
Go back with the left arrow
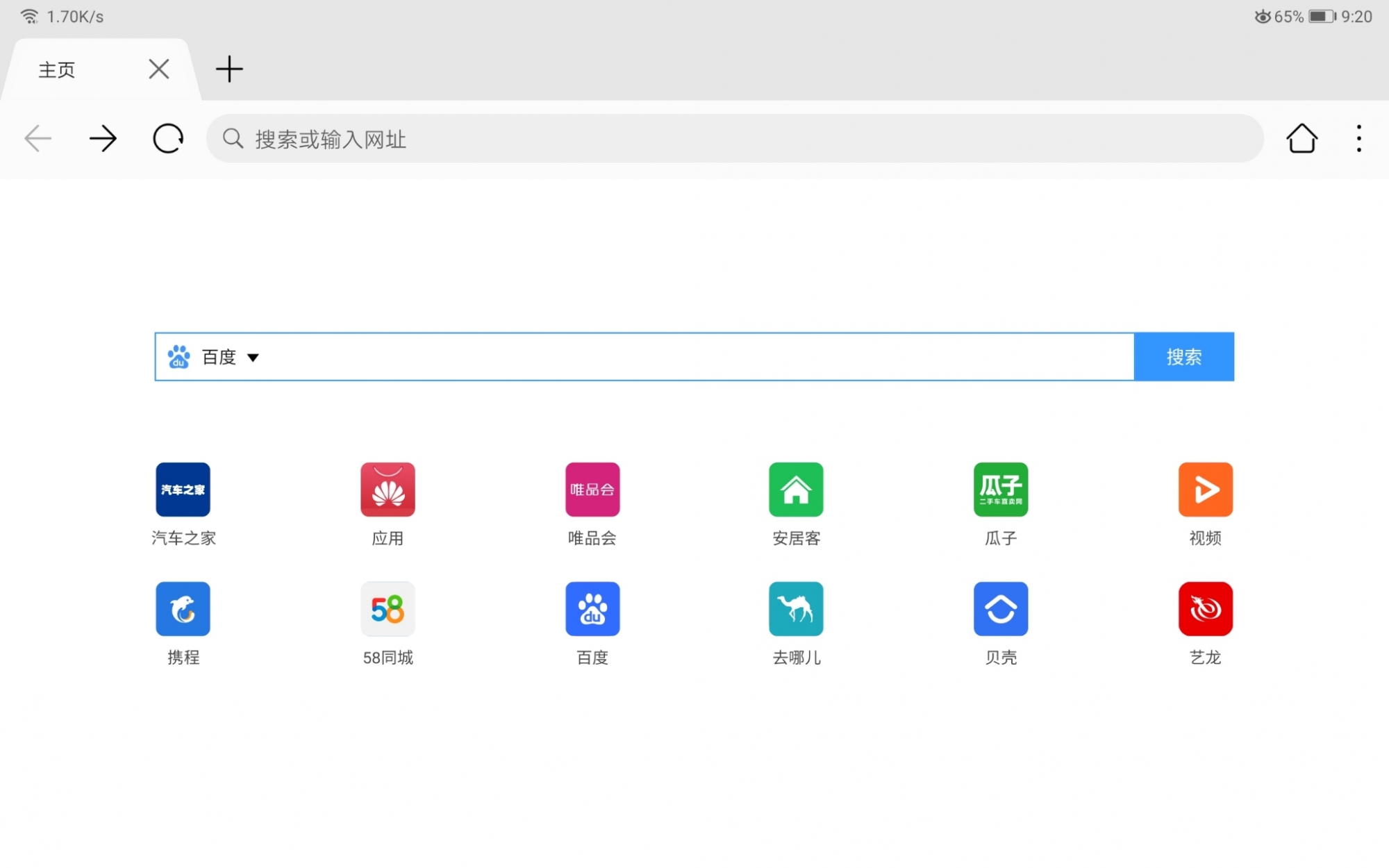point(38,139)
